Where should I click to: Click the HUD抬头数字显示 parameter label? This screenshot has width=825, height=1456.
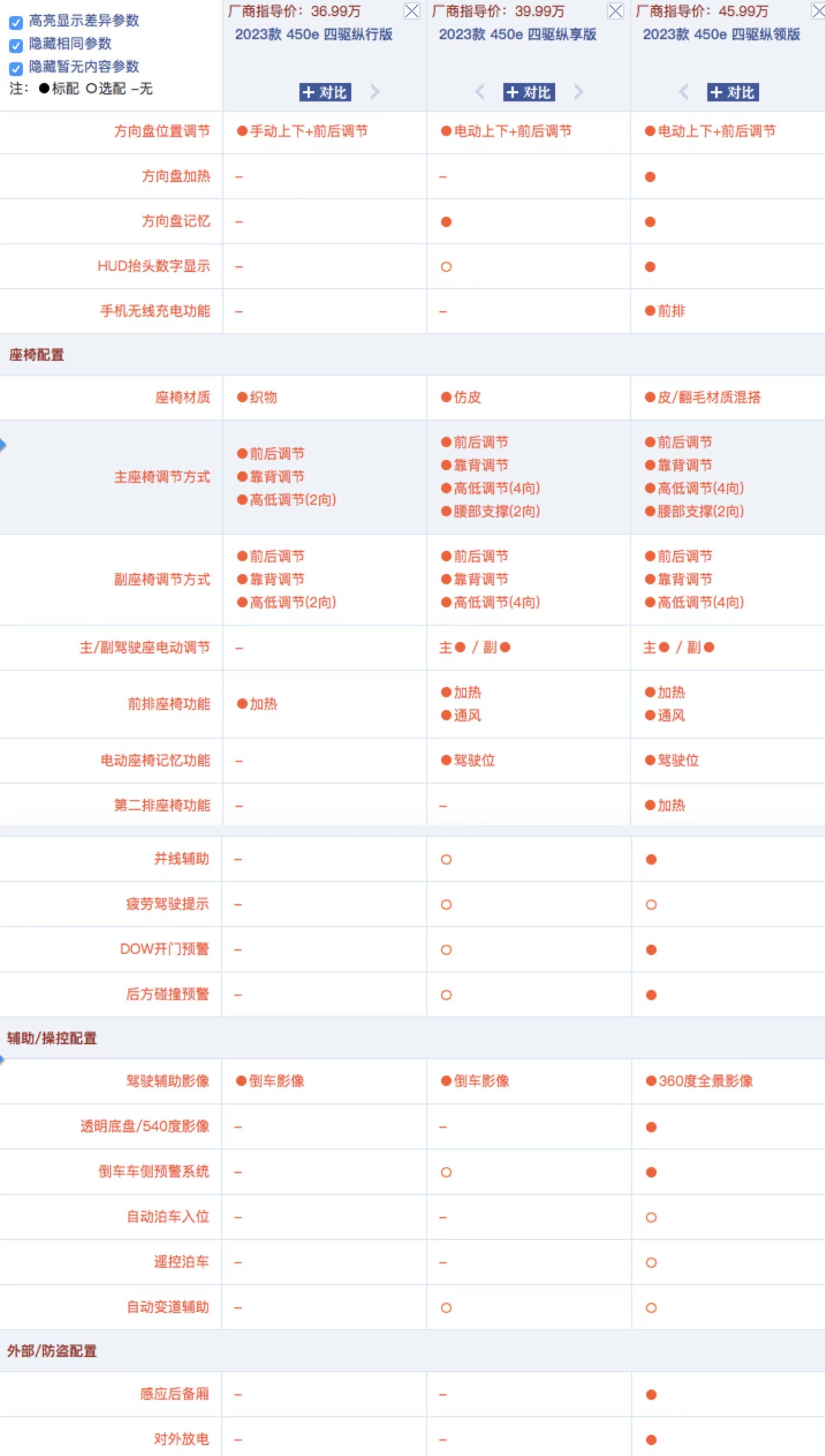click(x=153, y=266)
